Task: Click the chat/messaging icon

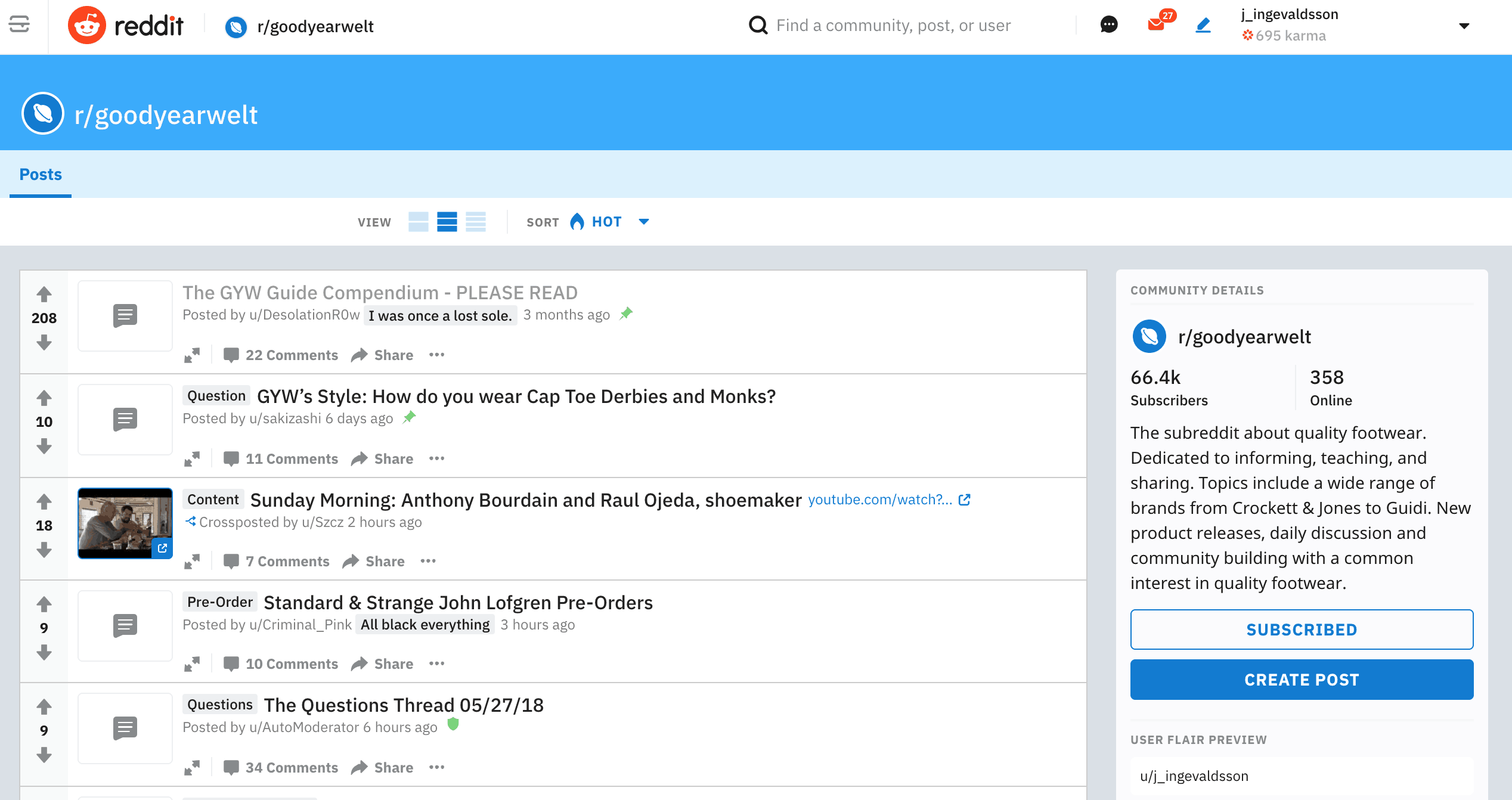Action: coord(1108,26)
